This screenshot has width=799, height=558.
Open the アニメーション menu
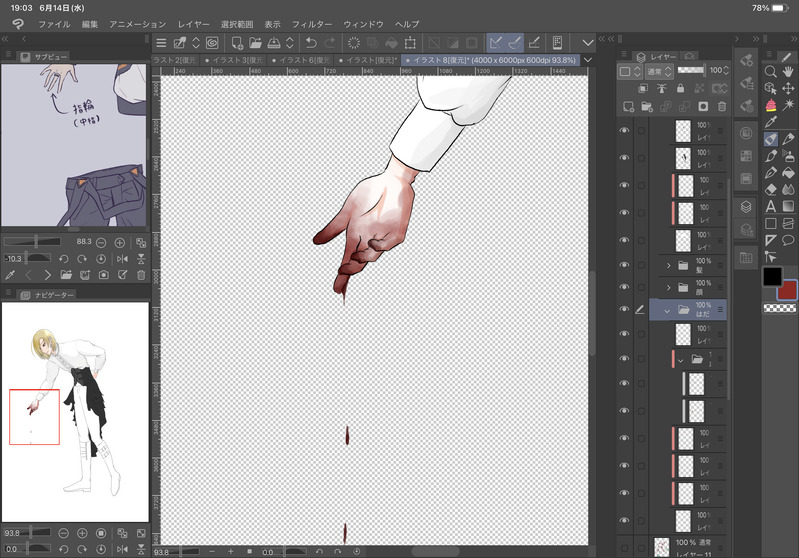[x=138, y=24]
